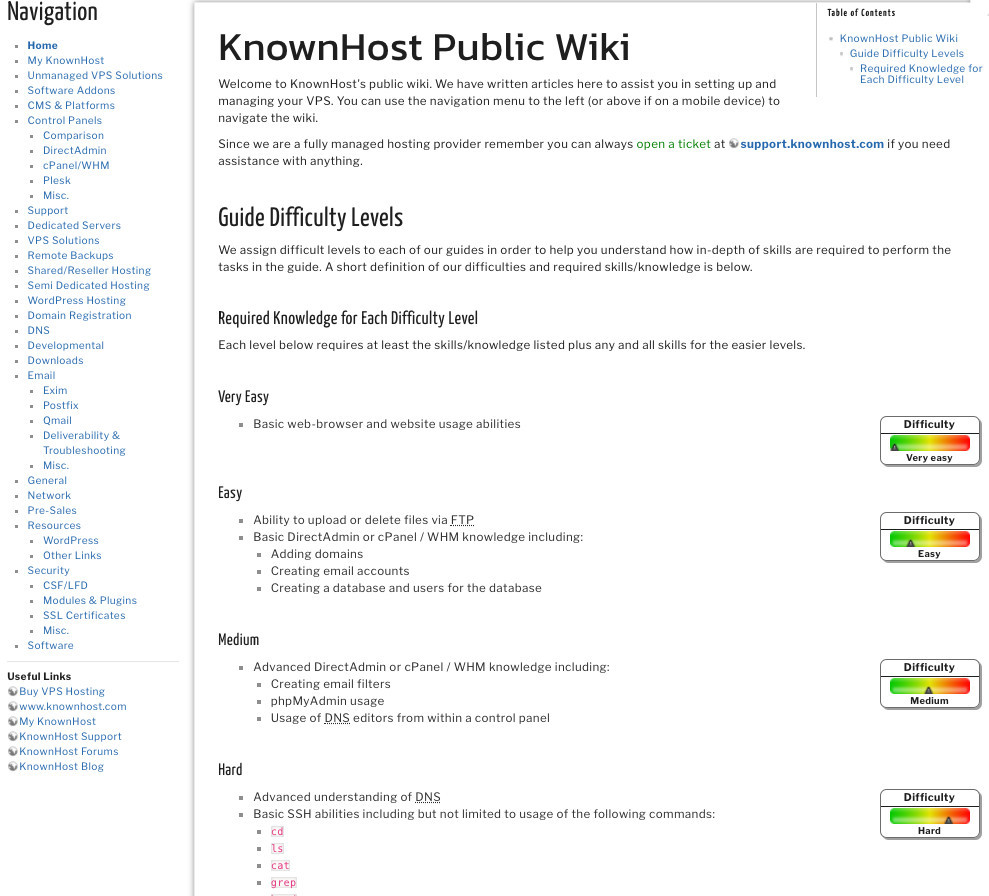Open VPS Solutions navigation link
989x896 pixels.
tap(63, 241)
